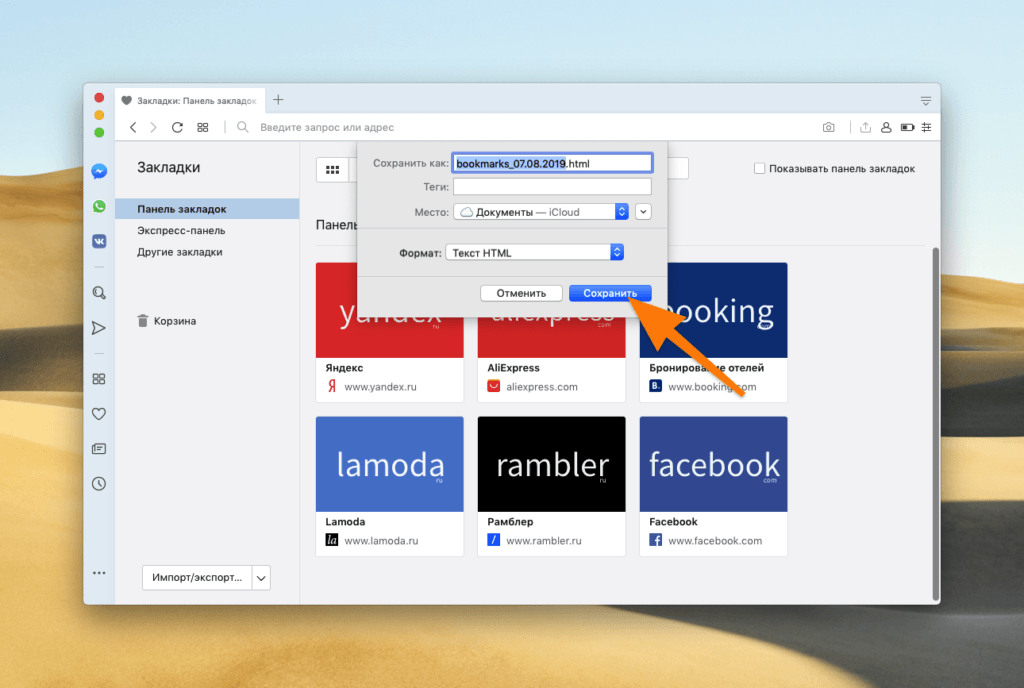The image size is (1024, 688).
Task: Click the Сохранить как filename field
Action: point(552,163)
